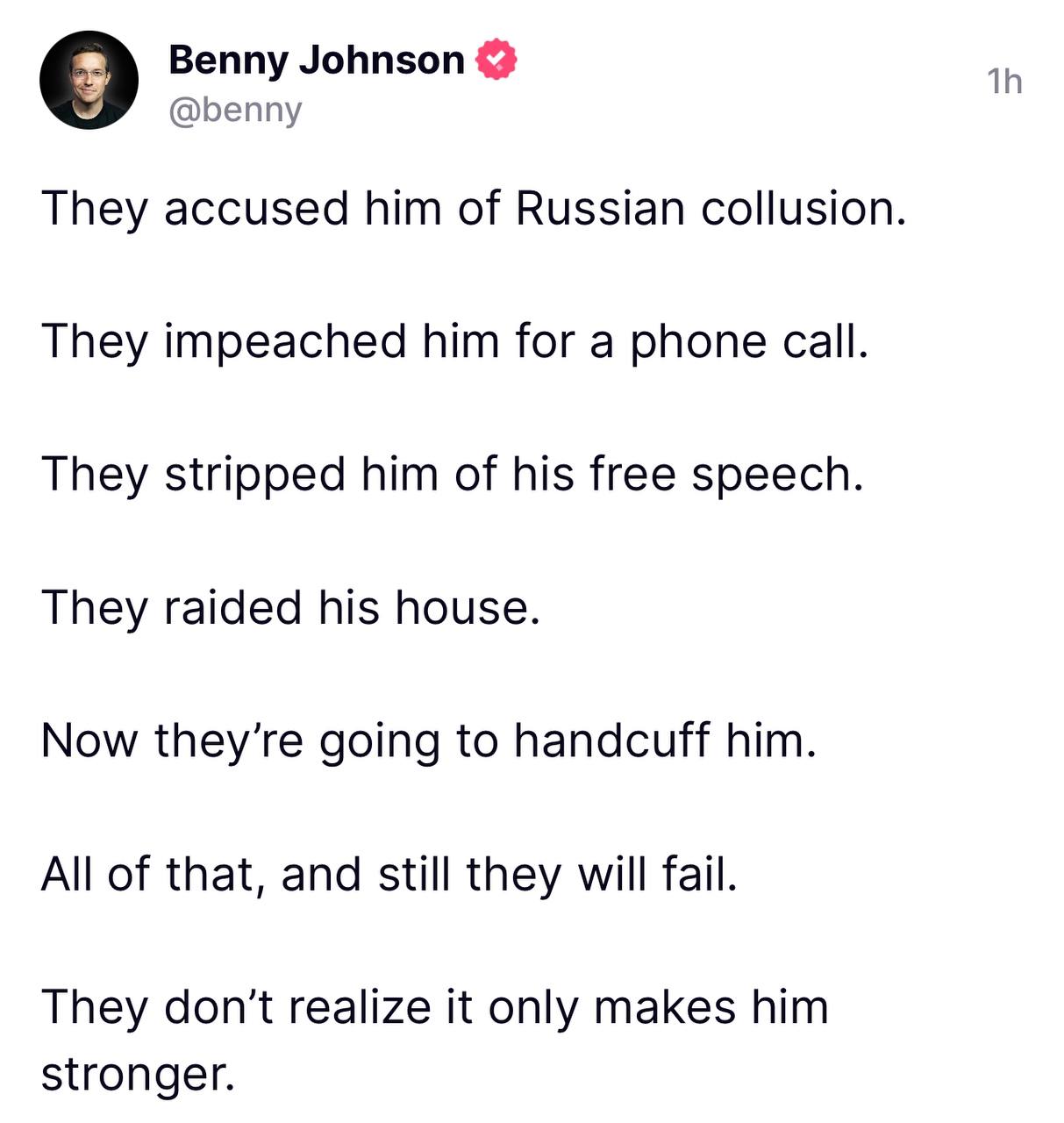The image size is (1064, 1123).
Task: Click the word "impeached" in the post
Action: tap(285, 341)
